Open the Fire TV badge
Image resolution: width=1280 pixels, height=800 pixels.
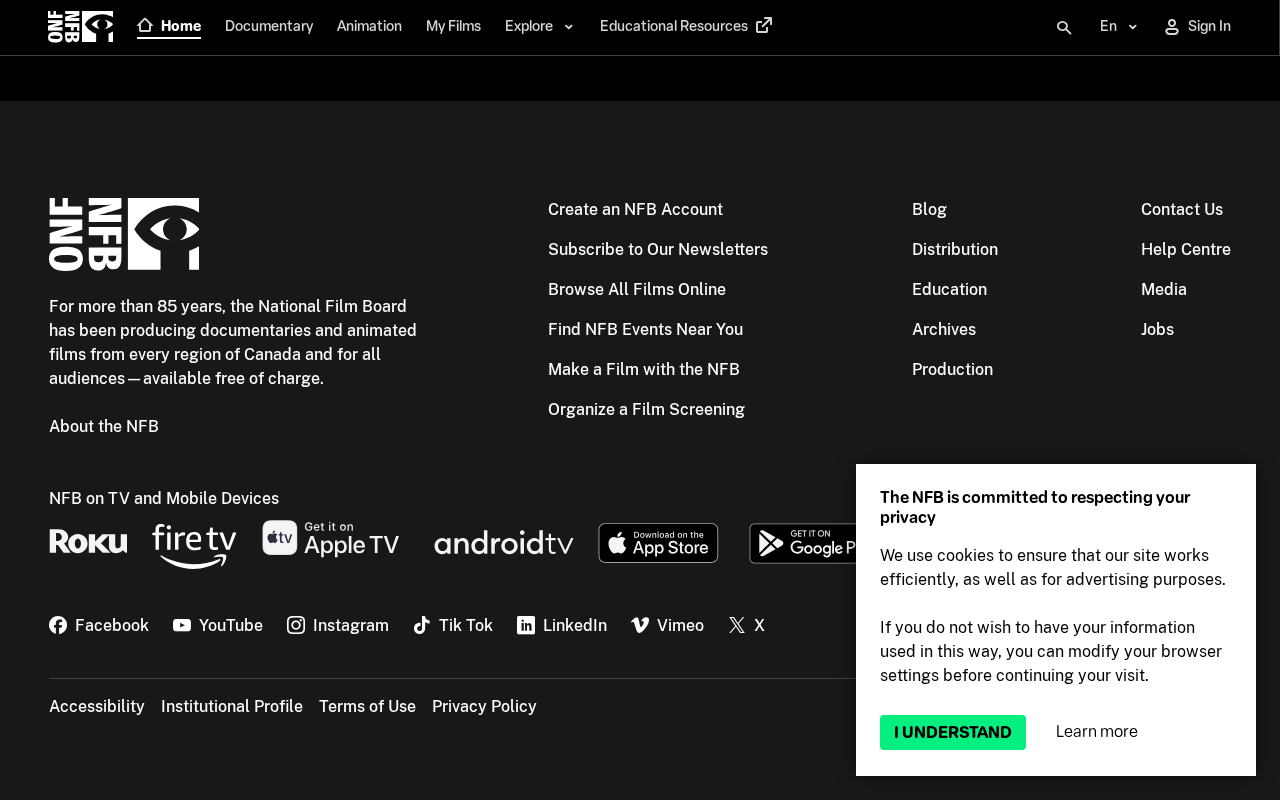coord(194,546)
